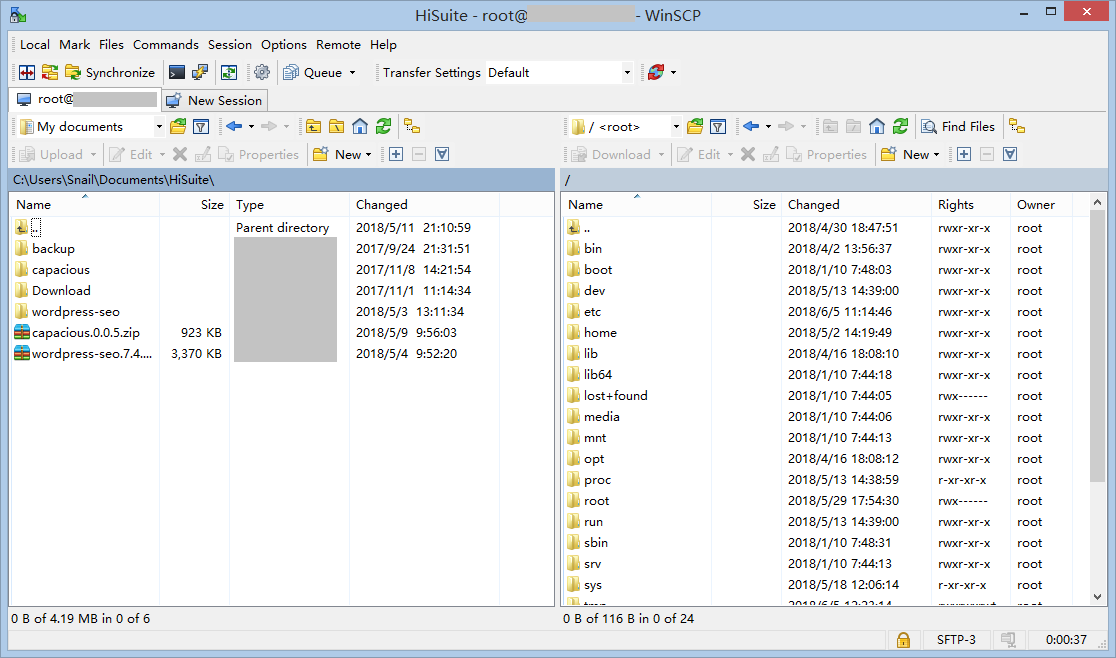This screenshot has height=658, width=1116.
Task: Open the remote / <root> path dropdown
Action: point(676,127)
